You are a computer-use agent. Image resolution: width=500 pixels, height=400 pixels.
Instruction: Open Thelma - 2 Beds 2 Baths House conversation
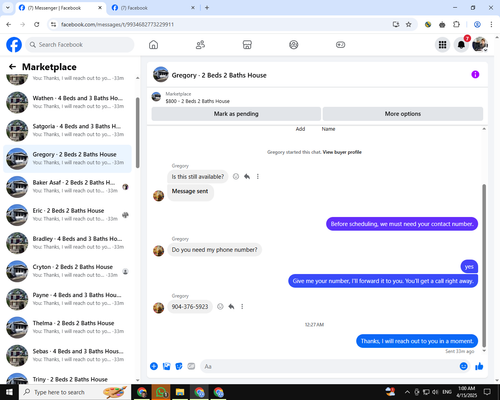click(67, 327)
